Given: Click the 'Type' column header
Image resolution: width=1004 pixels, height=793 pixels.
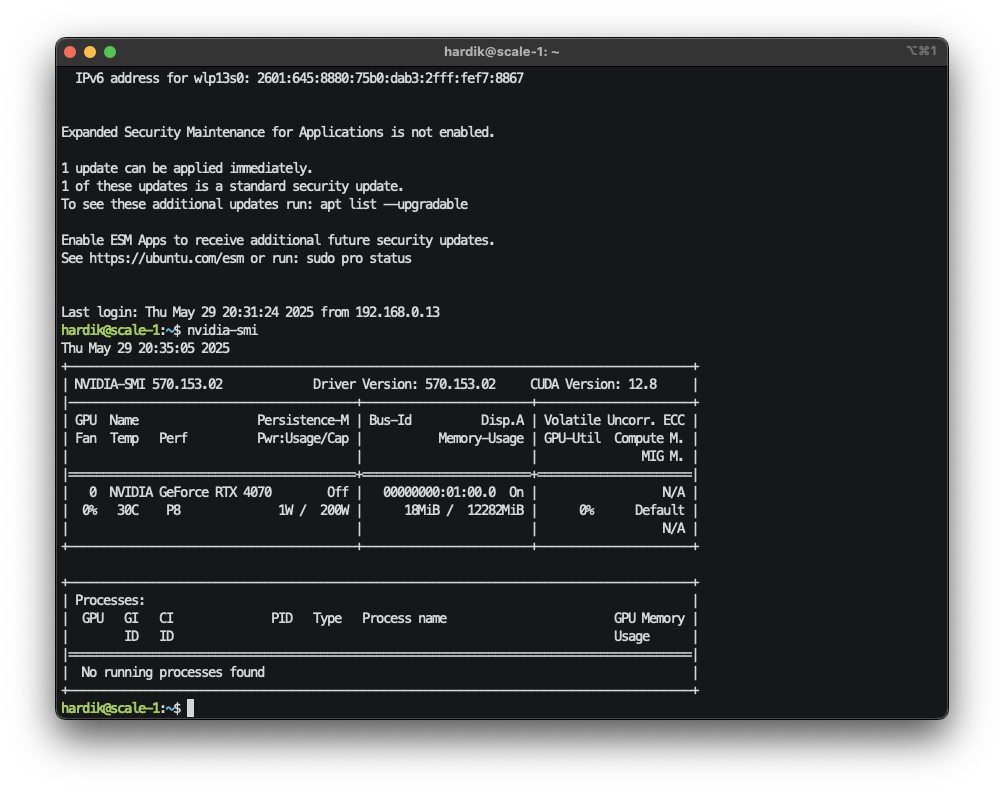Looking at the screenshot, I should click(x=327, y=618).
